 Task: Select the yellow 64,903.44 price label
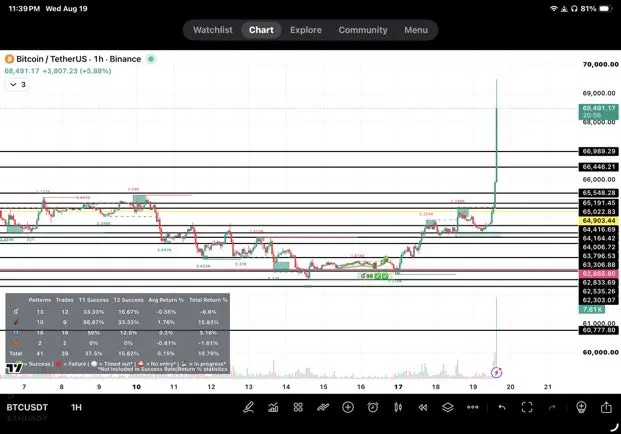(598, 221)
